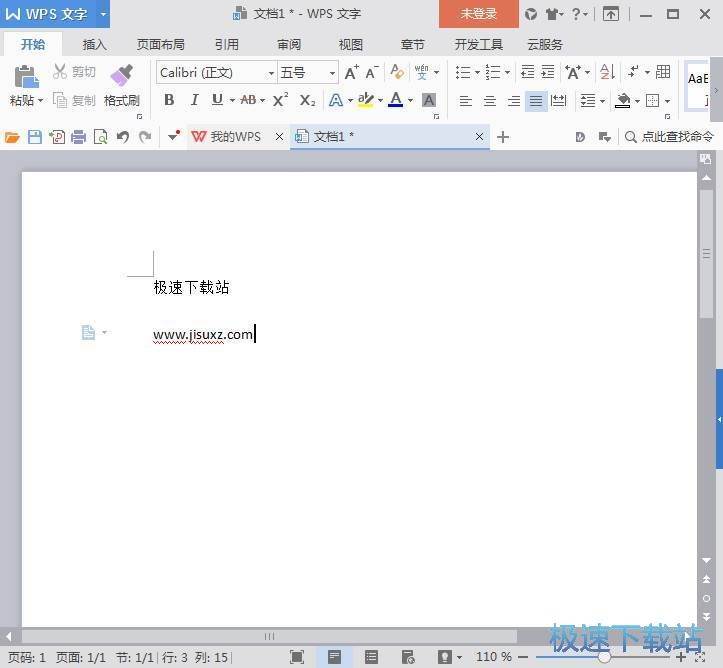Click the undo arrow in quick toolbar
The height and width of the screenshot is (668, 723).
pos(122,137)
